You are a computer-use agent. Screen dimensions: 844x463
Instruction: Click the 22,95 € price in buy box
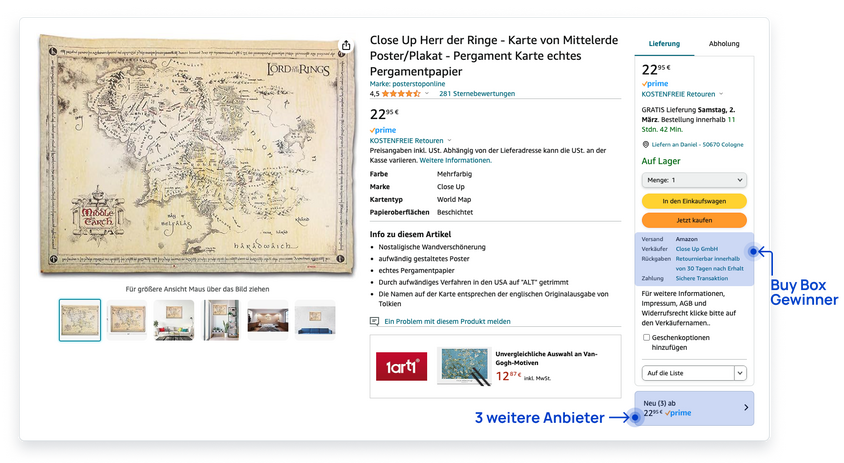[656, 69]
